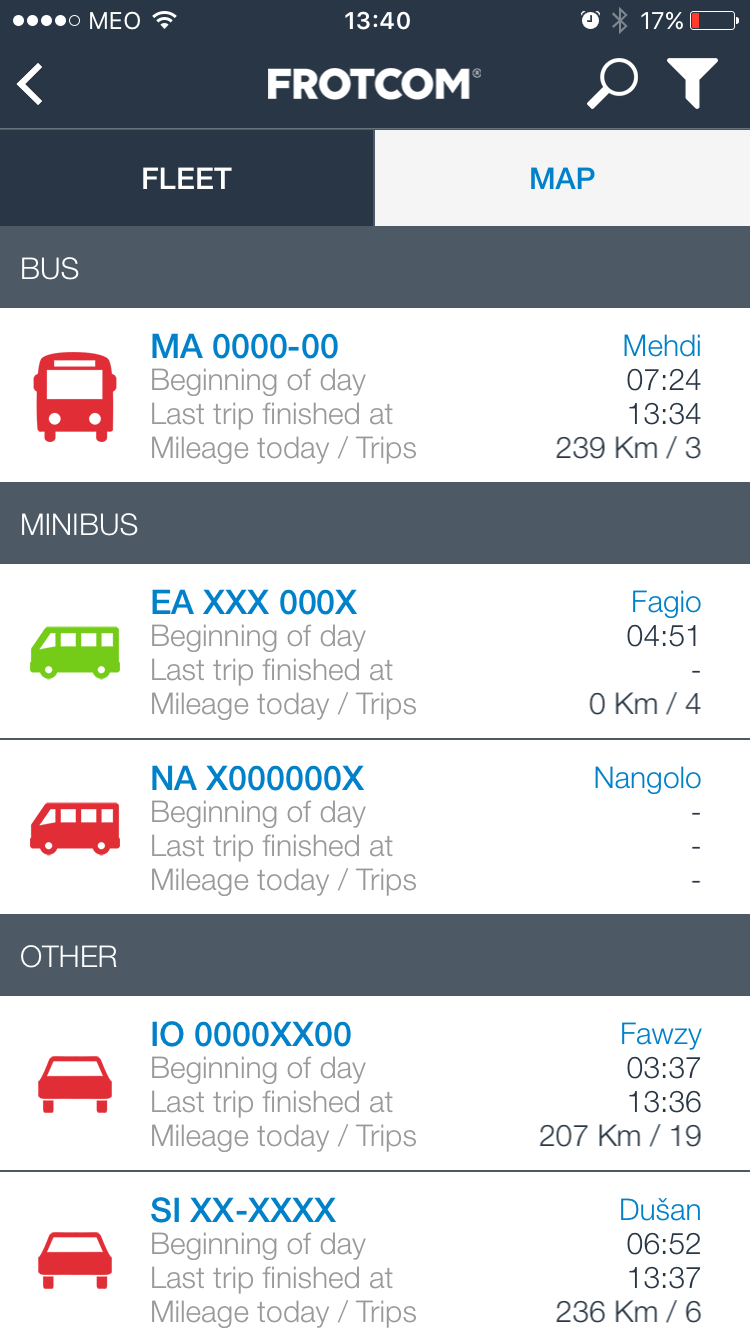Tap the red bus icon for MA 0000-00
This screenshot has height=1334, width=750.
coord(75,396)
